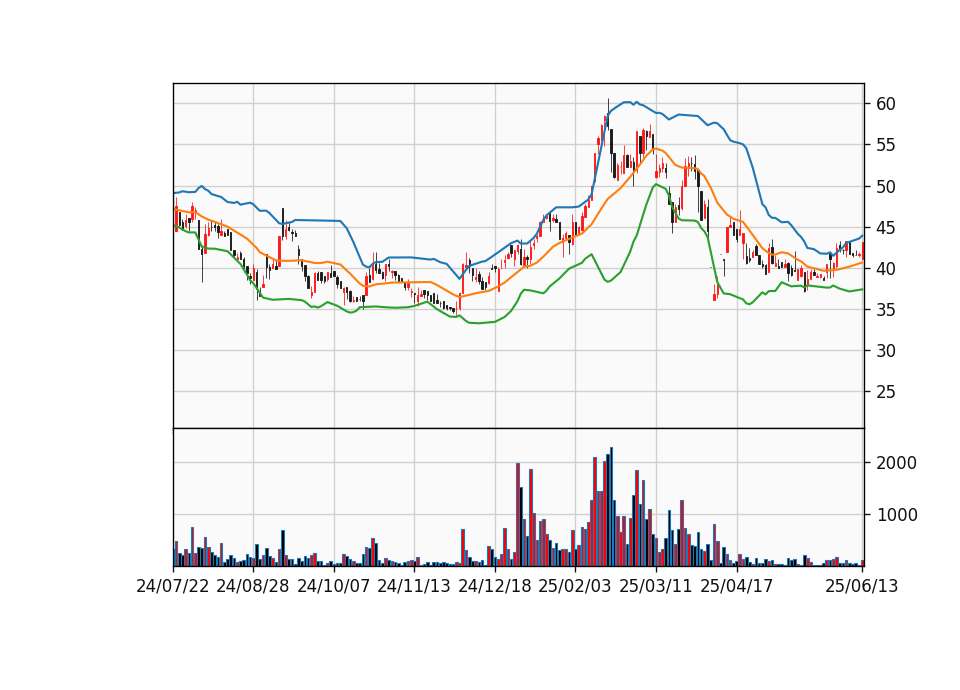Viewport: 960px width, 690px height.
Task: Select the 50 price axis label
Action: [x=886, y=187]
